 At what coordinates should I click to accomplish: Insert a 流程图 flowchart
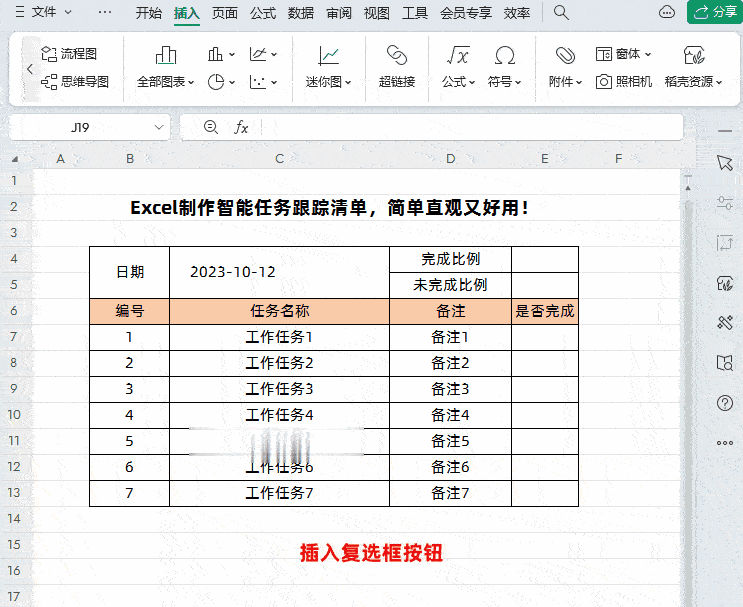tap(69, 54)
